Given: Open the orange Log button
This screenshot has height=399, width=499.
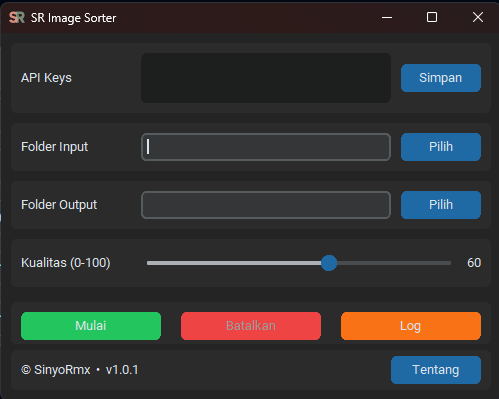Looking at the screenshot, I should [x=411, y=326].
